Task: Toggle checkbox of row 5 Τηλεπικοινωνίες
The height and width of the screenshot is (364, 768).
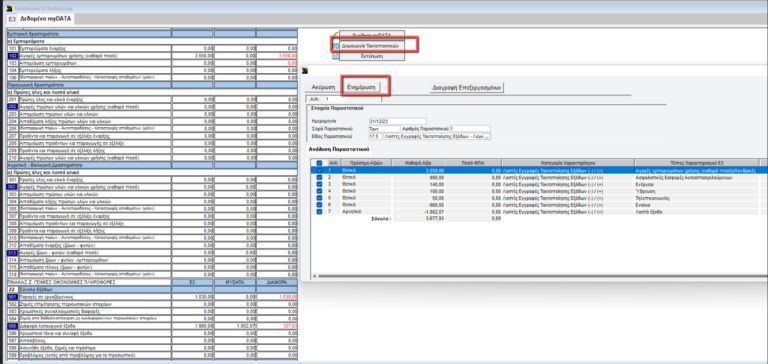Action: 319,198
